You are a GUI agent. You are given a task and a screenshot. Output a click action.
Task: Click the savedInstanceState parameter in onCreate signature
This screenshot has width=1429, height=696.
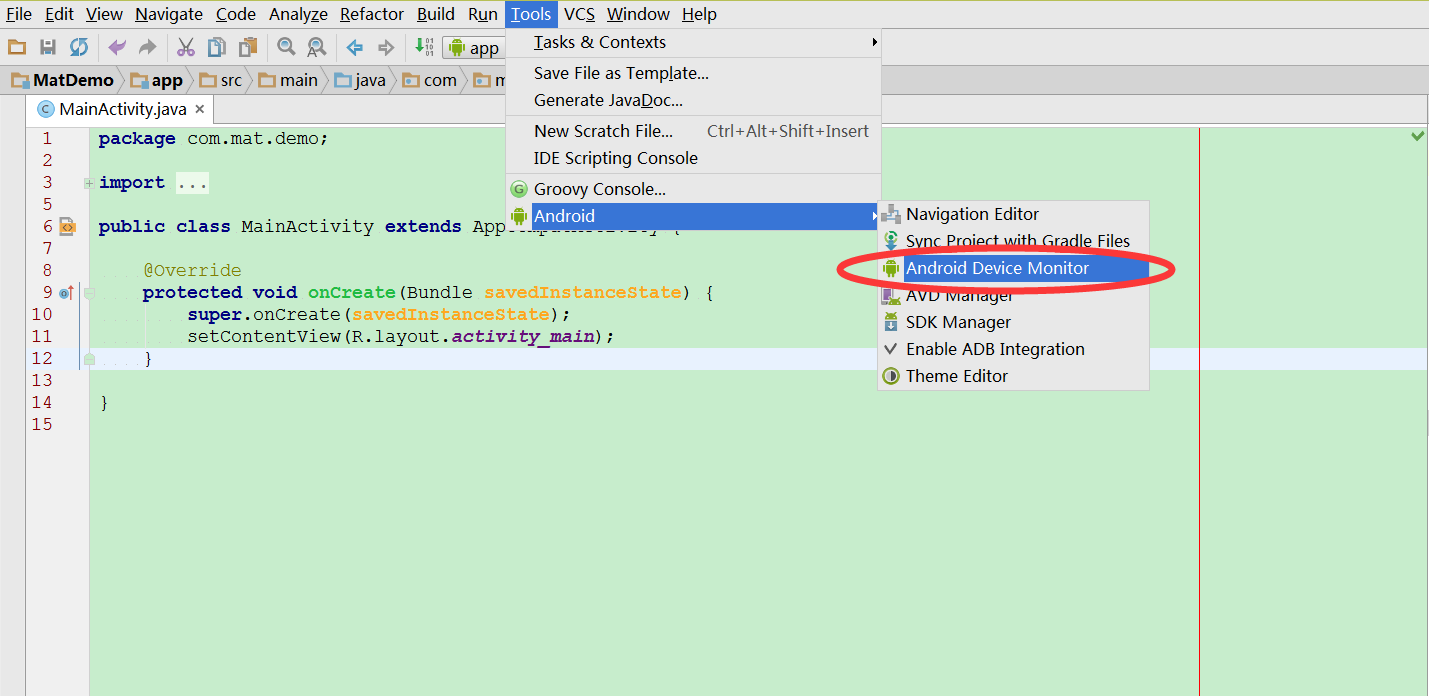pos(584,293)
